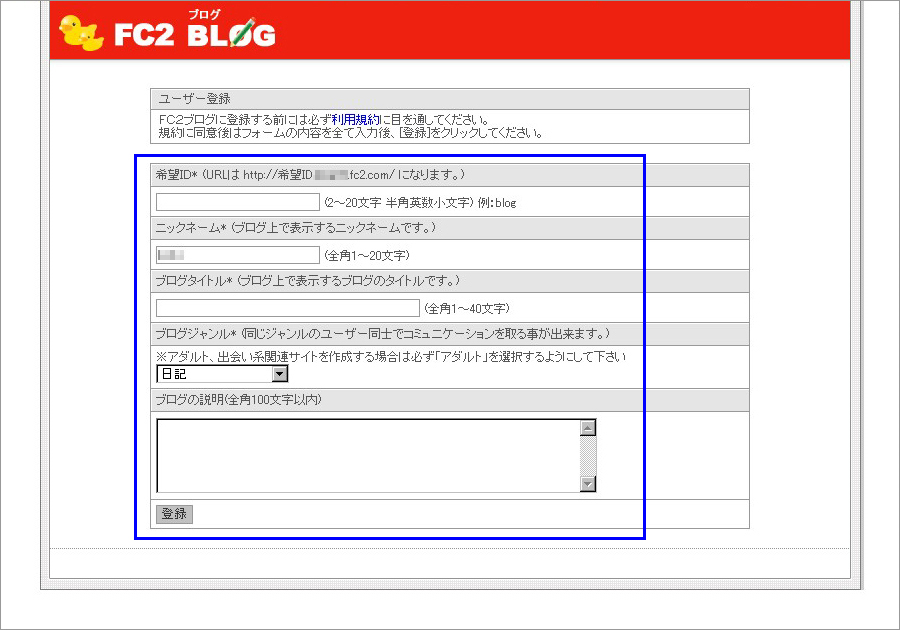Click the ブログの説明(全角100文字以内) label
This screenshot has width=900, height=630.
coord(239,400)
